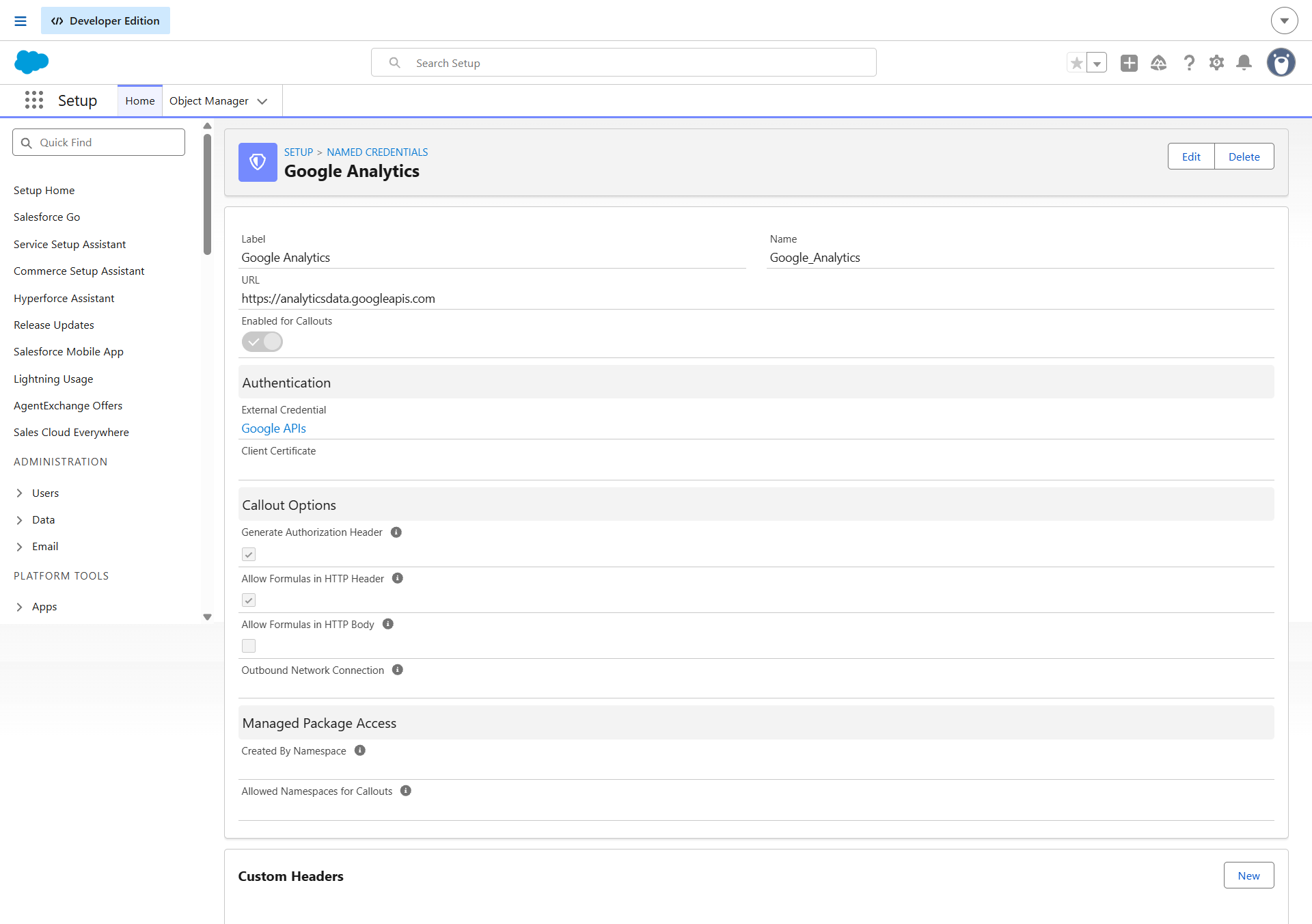Open the Help question mark icon

(1189, 63)
